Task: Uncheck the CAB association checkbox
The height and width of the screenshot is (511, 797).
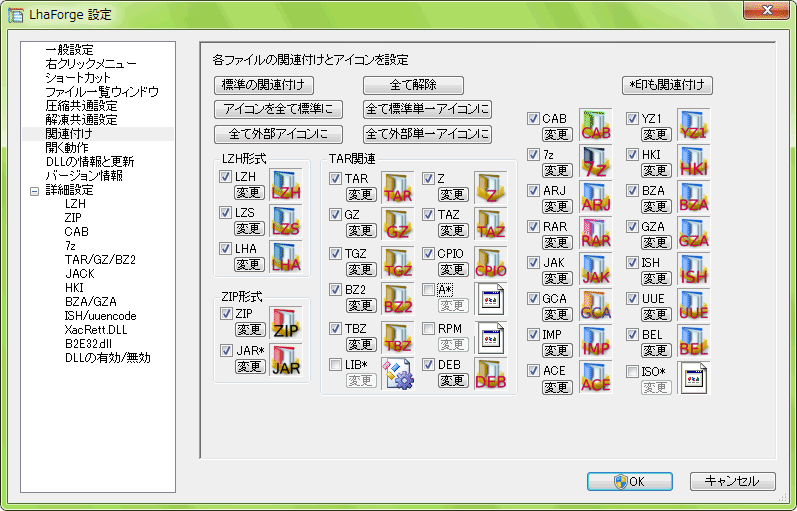Action: [x=533, y=118]
